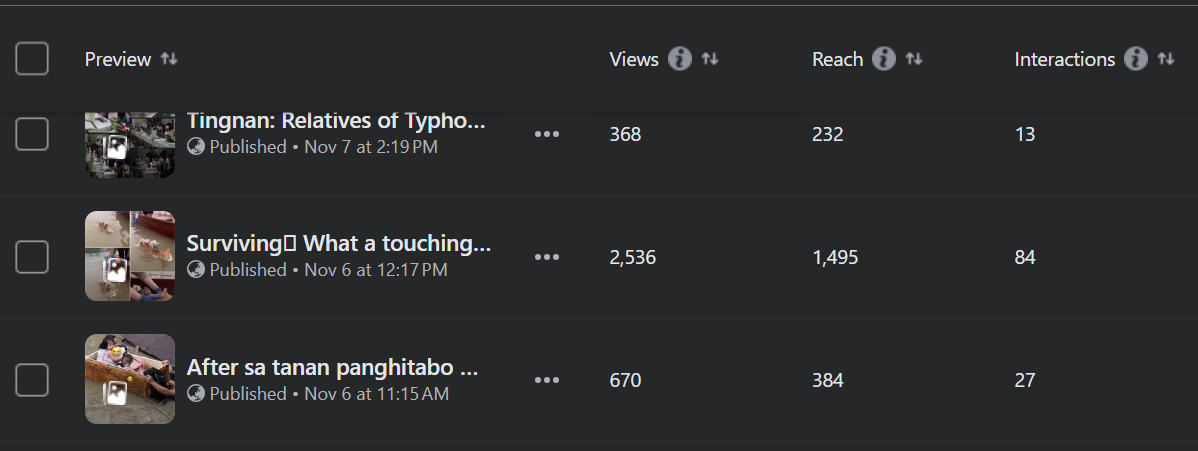1198x451 pixels.
Task: Open the Tingnan: Relatives of Typho... post
Action: coord(336,122)
